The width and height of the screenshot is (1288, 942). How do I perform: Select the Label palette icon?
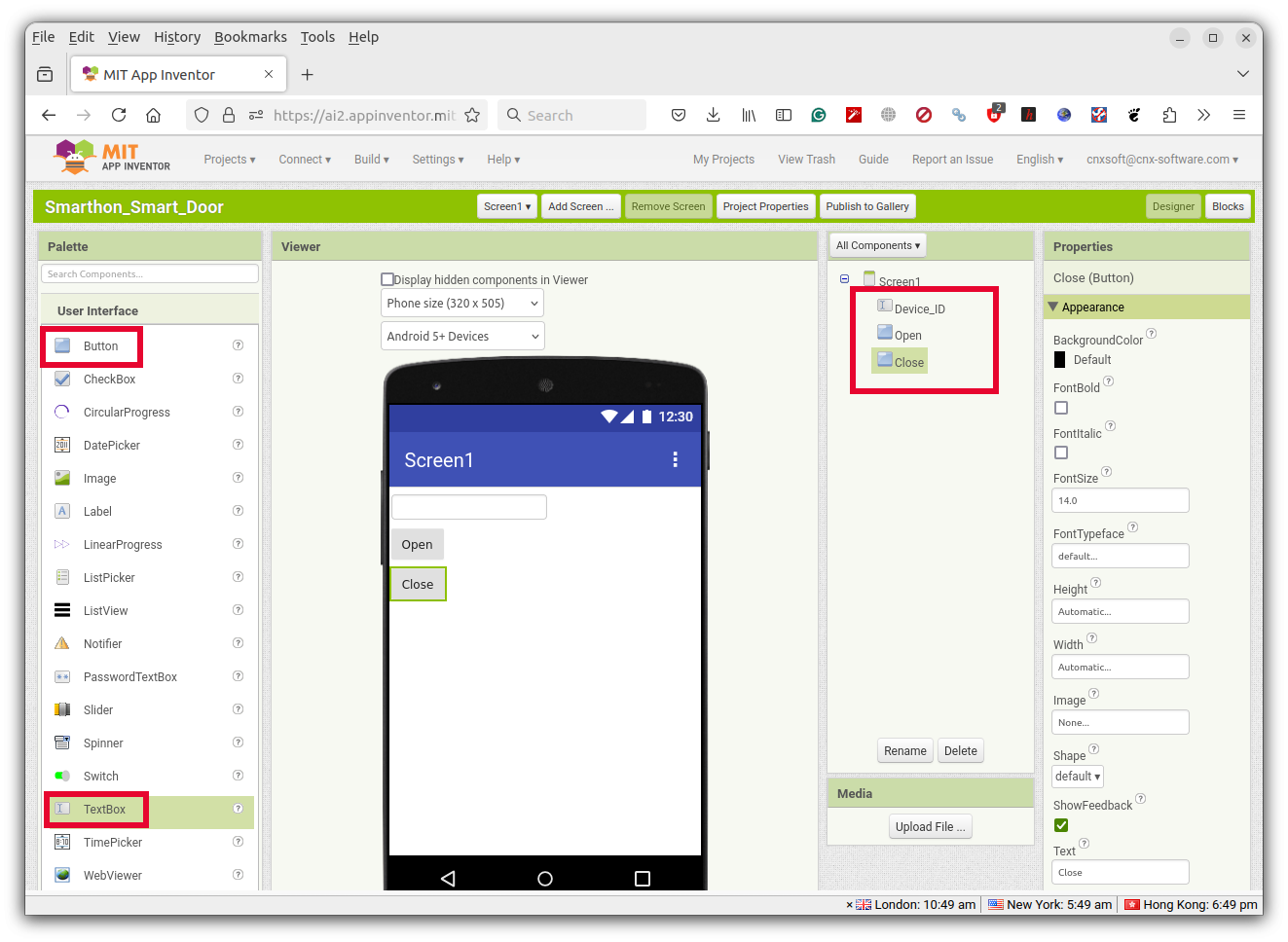pos(62,511)
